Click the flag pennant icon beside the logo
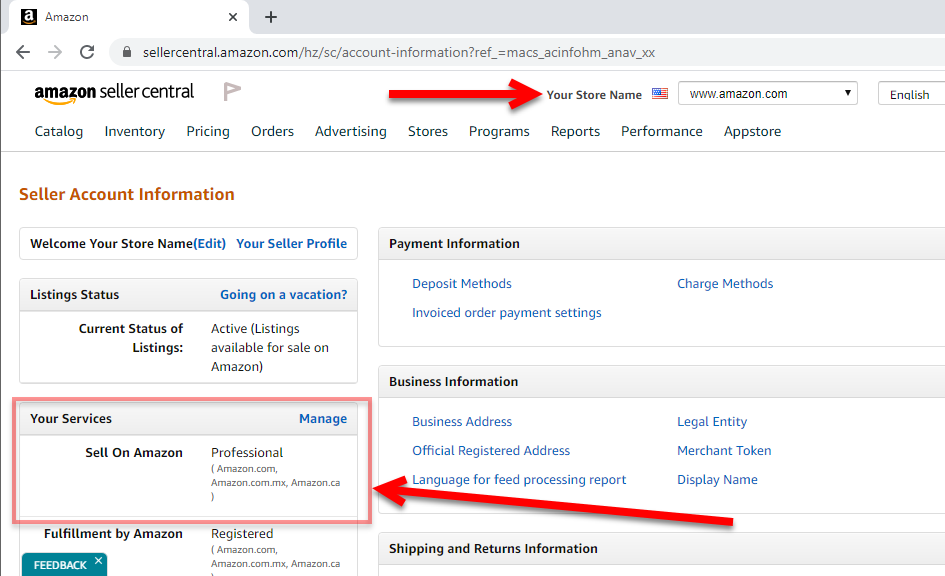 [x=231, y=90]
